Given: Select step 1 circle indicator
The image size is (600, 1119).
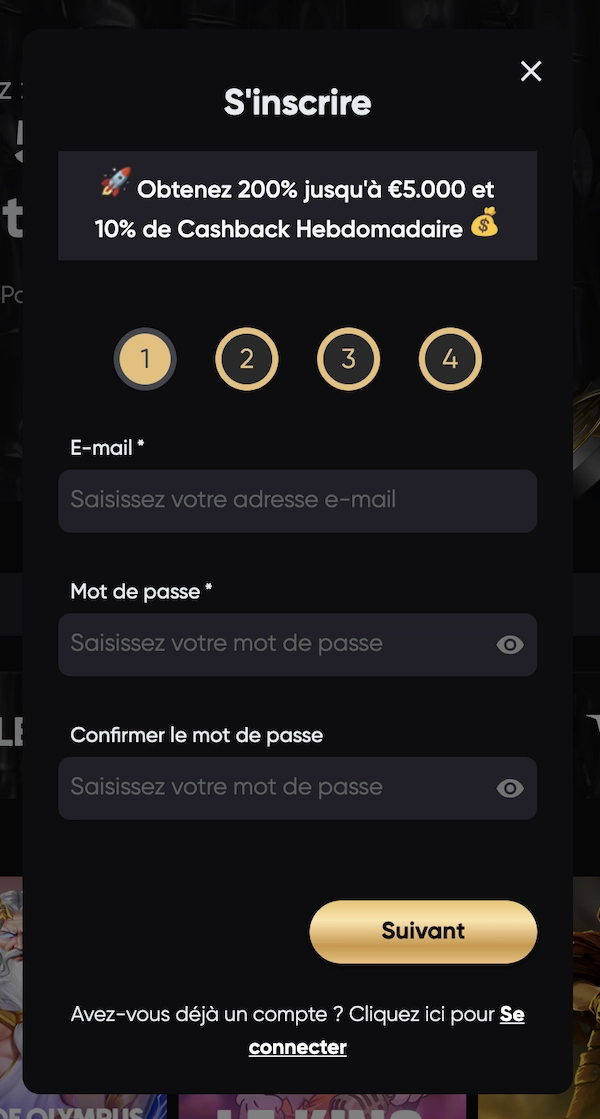Looking at the screenshot, I should click(146, 359).
